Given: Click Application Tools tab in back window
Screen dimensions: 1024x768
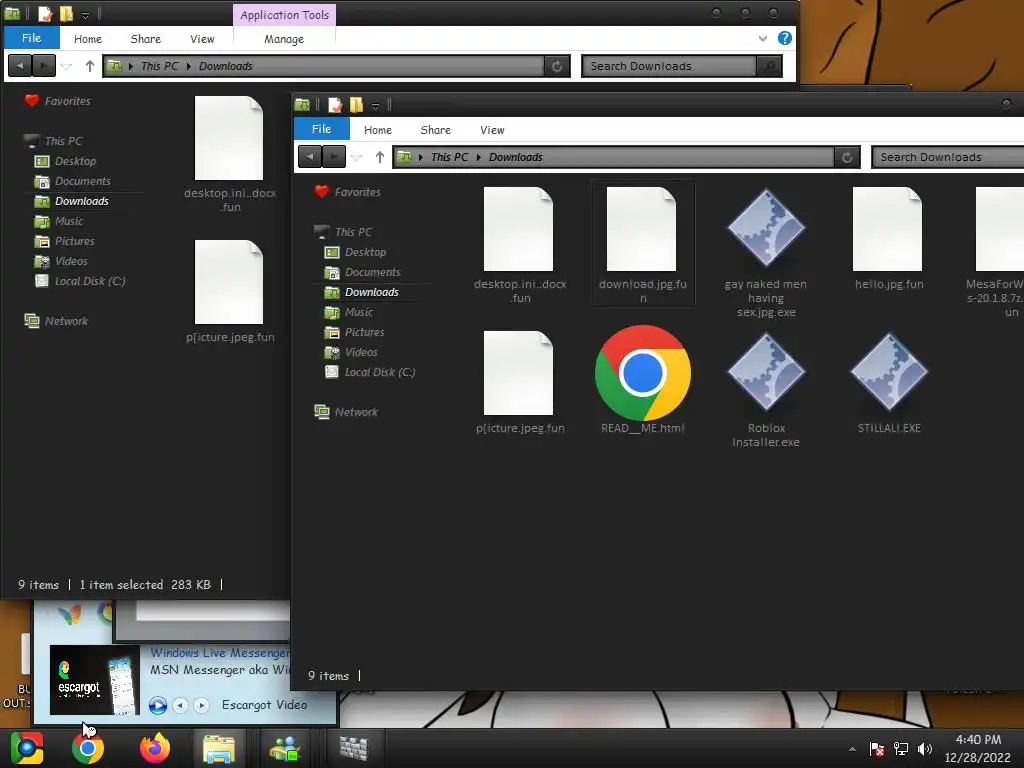Looking at the screenshot, I should click(284, 15).
